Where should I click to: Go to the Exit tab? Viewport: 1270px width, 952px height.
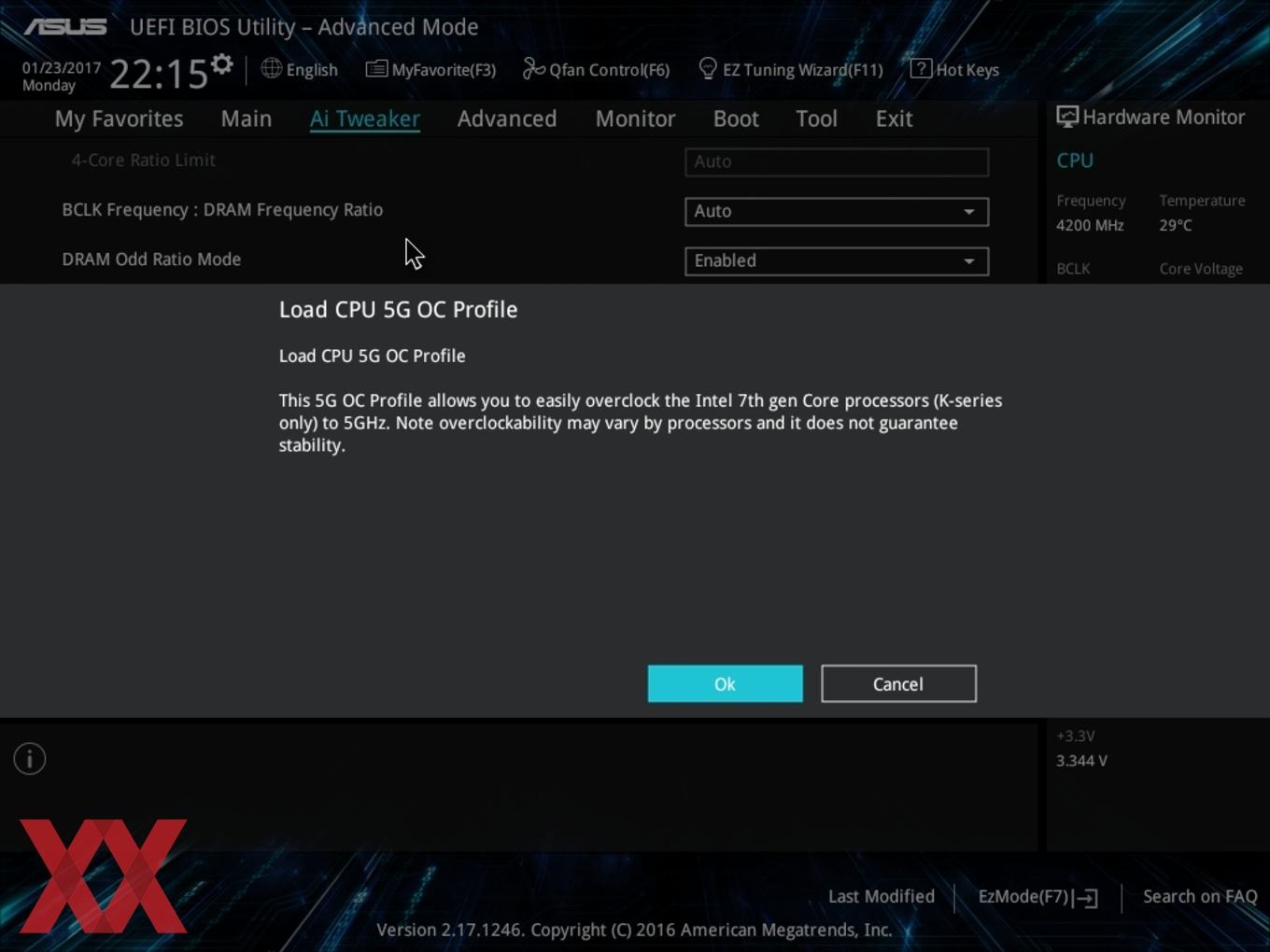click(894, 119)
